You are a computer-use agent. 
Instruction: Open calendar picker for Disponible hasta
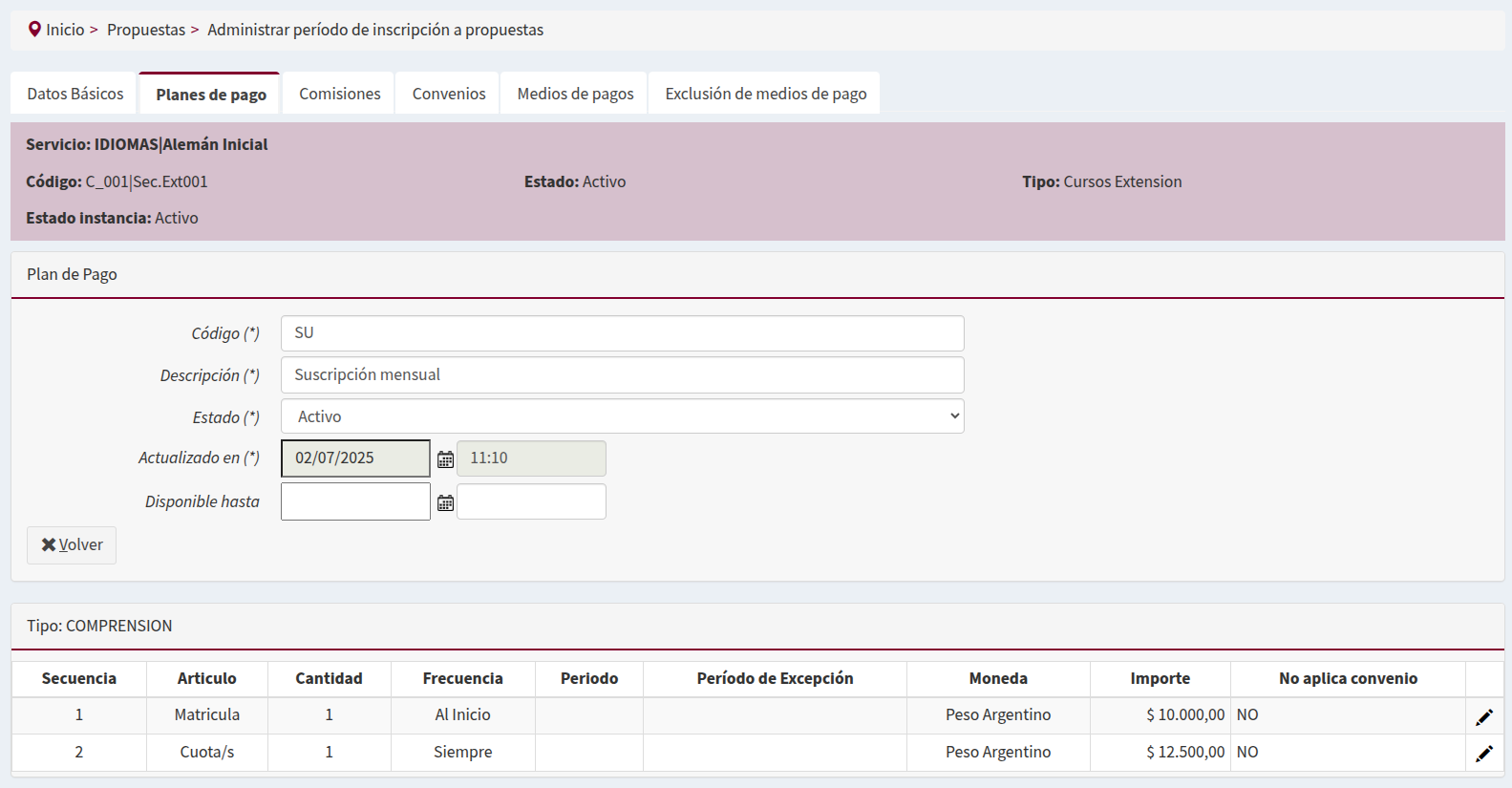(445, 502)
